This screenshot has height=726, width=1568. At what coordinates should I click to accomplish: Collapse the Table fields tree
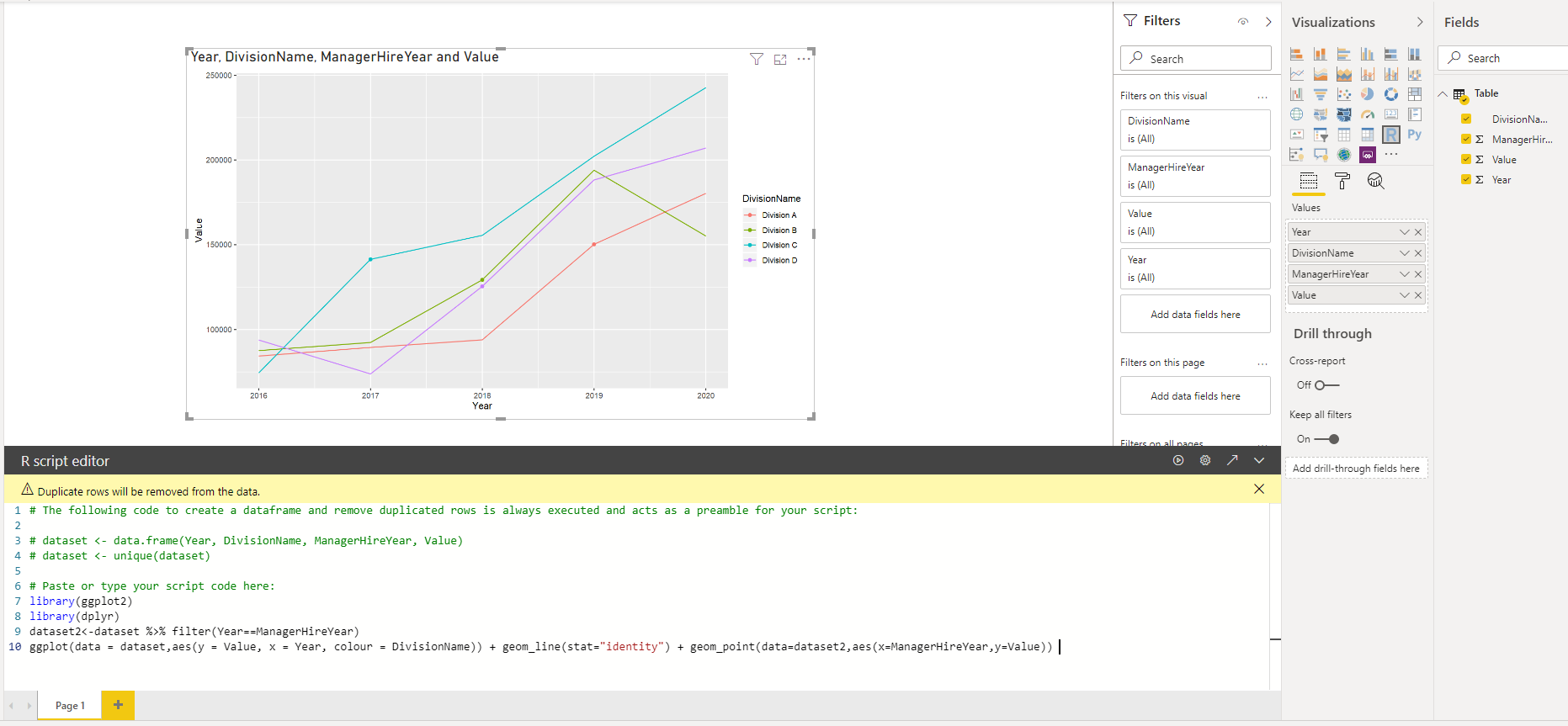click(1443, 93)
